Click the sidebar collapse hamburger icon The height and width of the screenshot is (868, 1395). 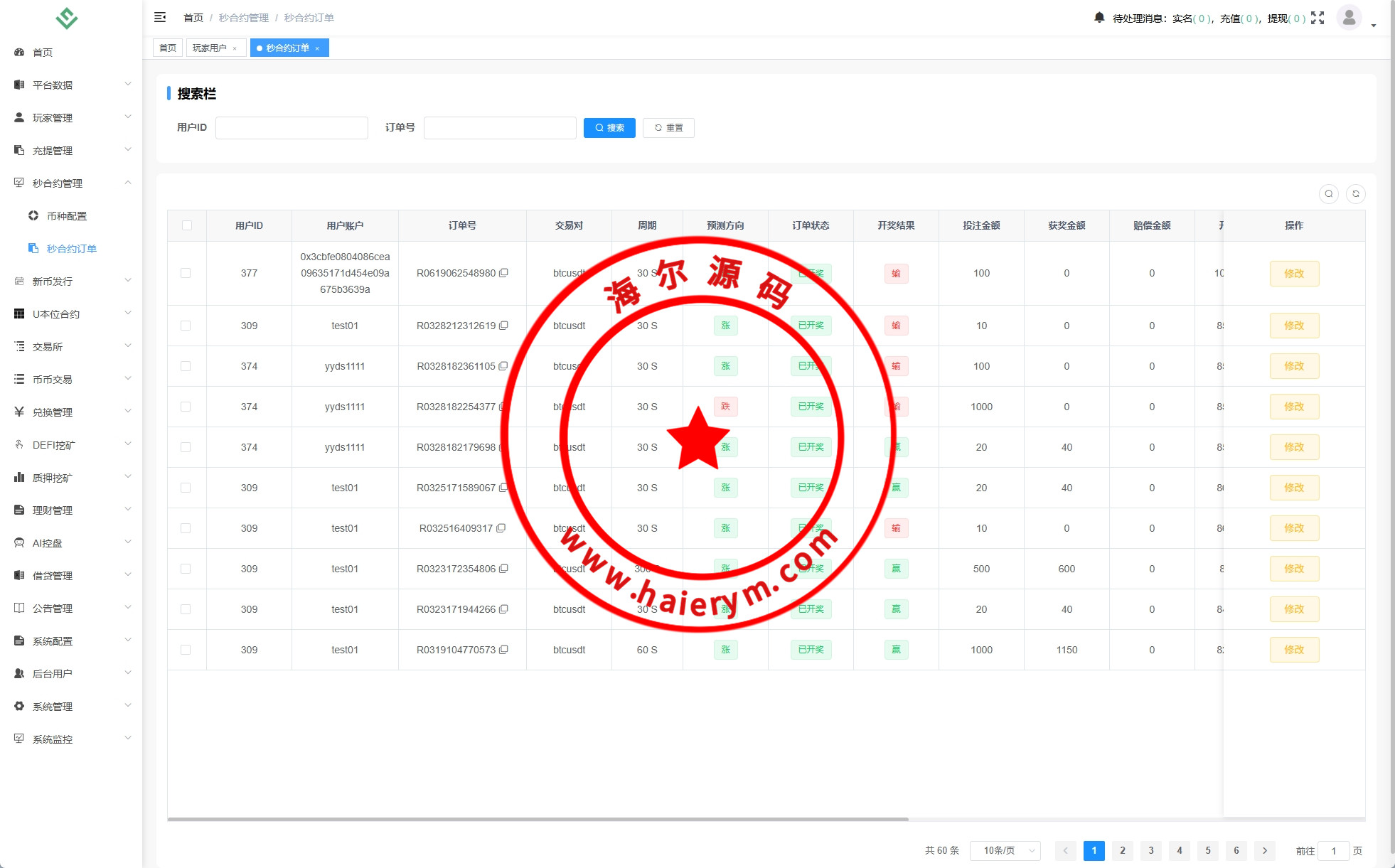point(160,17)
